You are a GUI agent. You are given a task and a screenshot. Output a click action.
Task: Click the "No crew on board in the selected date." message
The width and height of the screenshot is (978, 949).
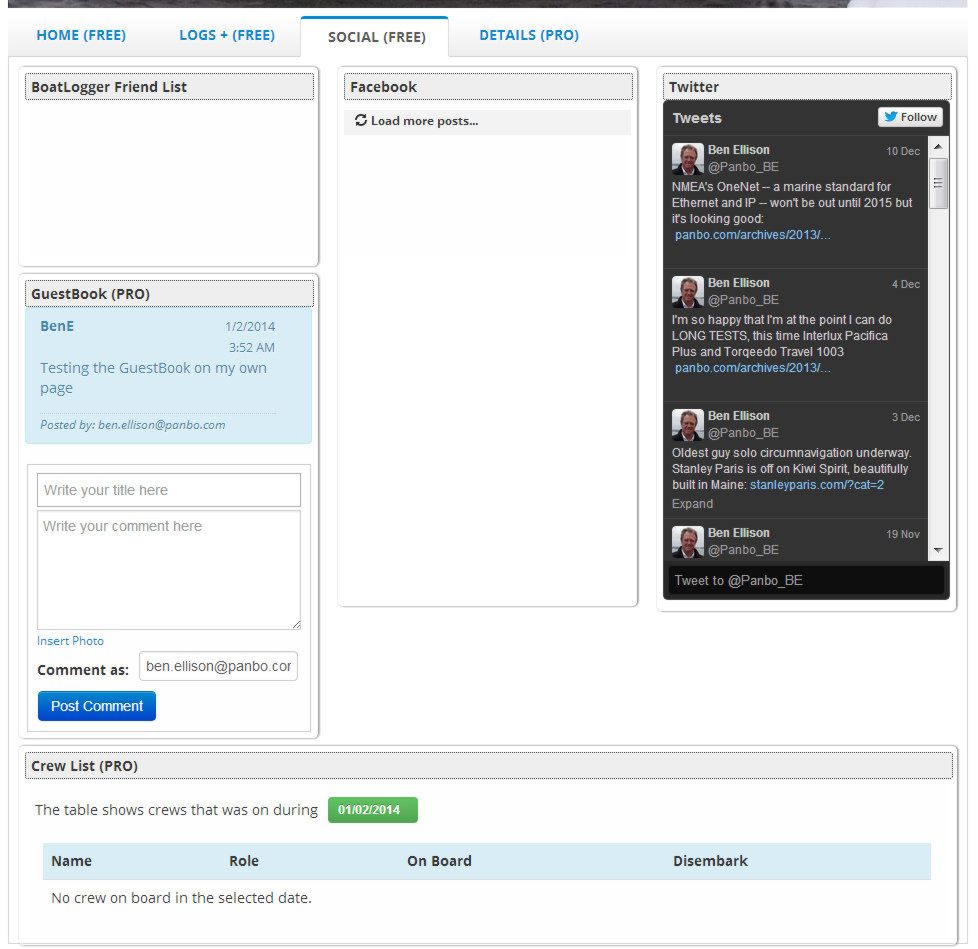182,898
